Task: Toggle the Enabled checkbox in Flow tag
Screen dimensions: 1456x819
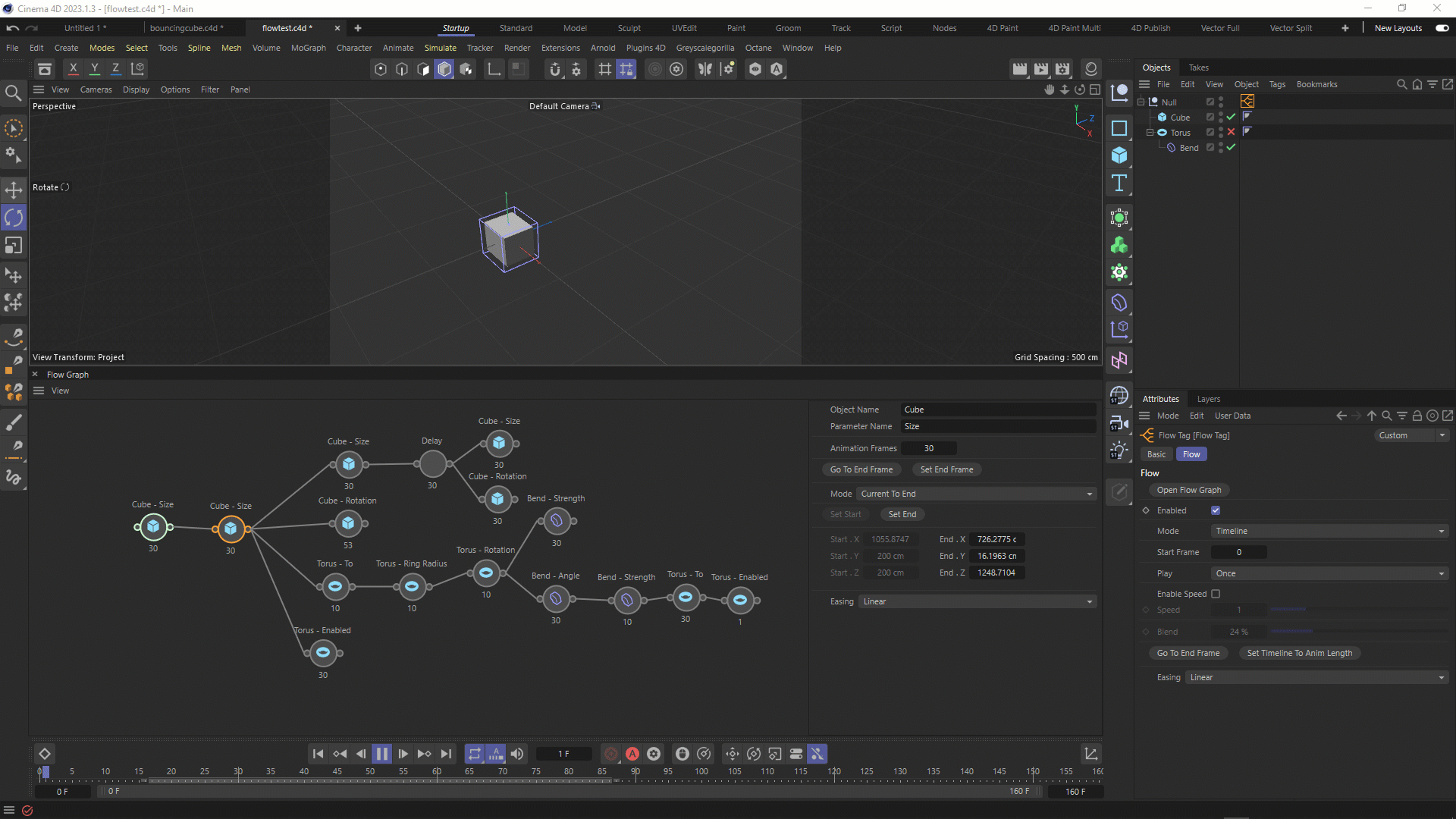Action: [1216, 510]
